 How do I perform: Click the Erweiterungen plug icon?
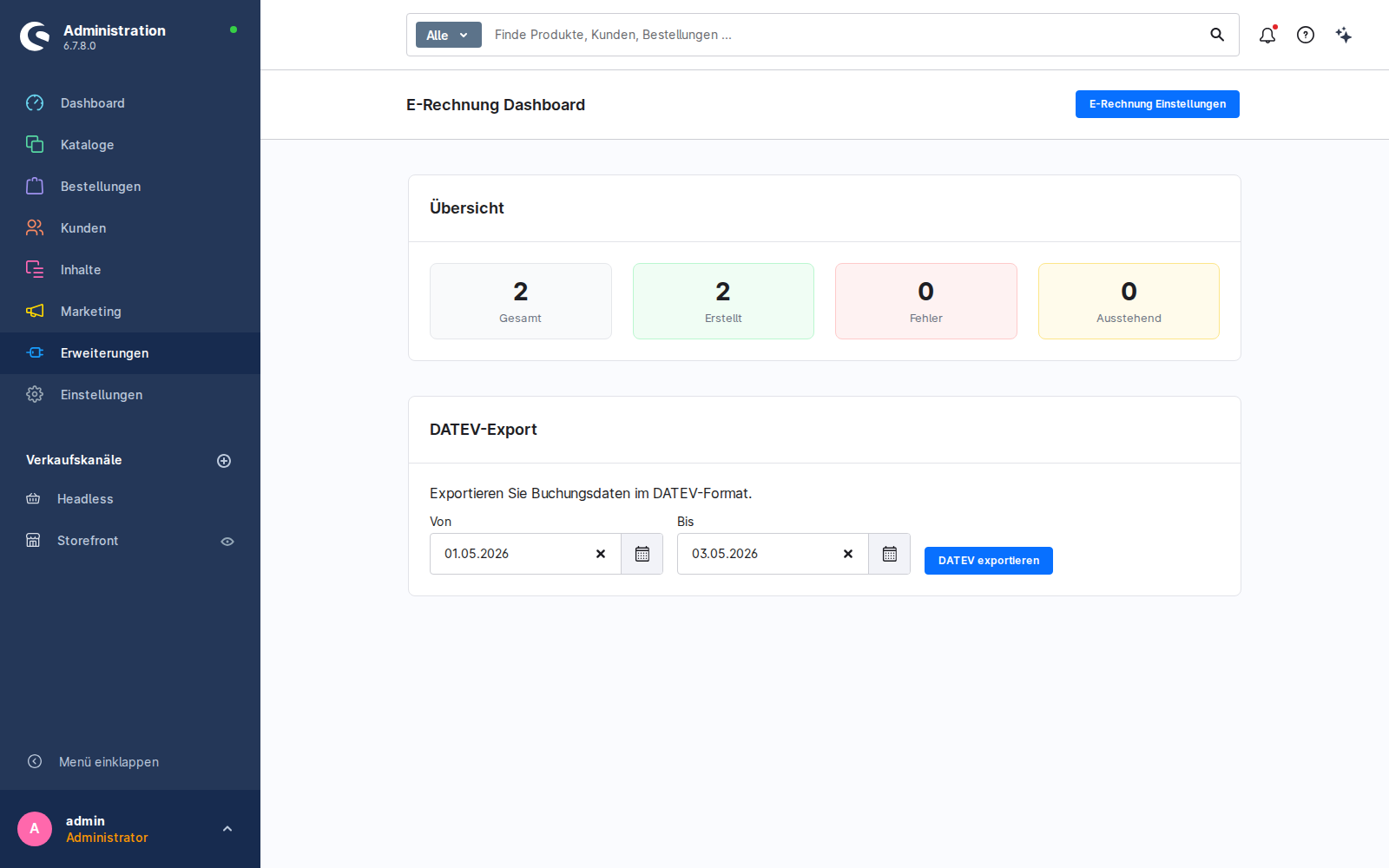[x=35, y=353]
